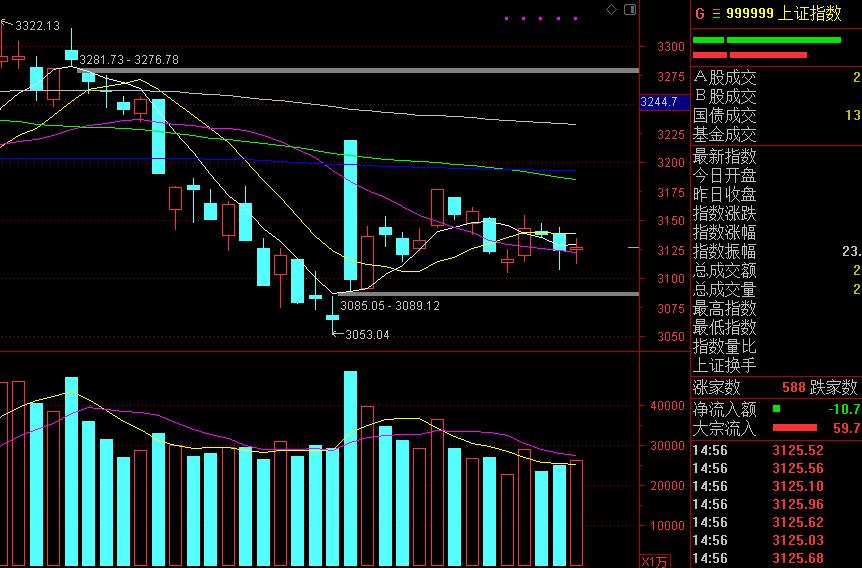Viewport: 862px width, 568px height.
Task: Click the 3150 price axis label
Action: pyautogui.click(x=671, y=221)
